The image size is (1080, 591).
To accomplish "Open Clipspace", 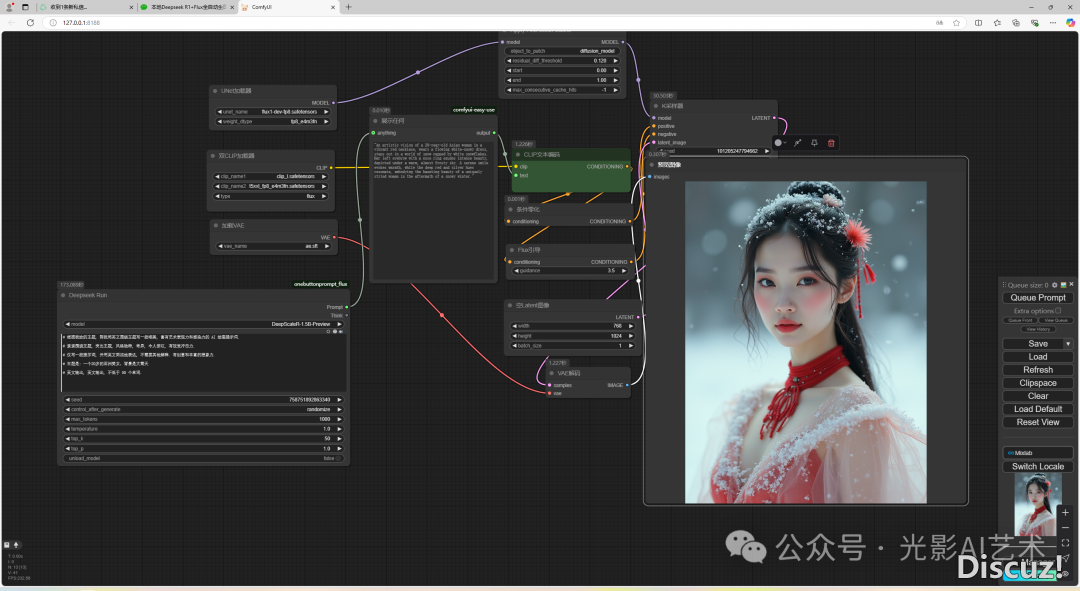I will [1037, 383].
